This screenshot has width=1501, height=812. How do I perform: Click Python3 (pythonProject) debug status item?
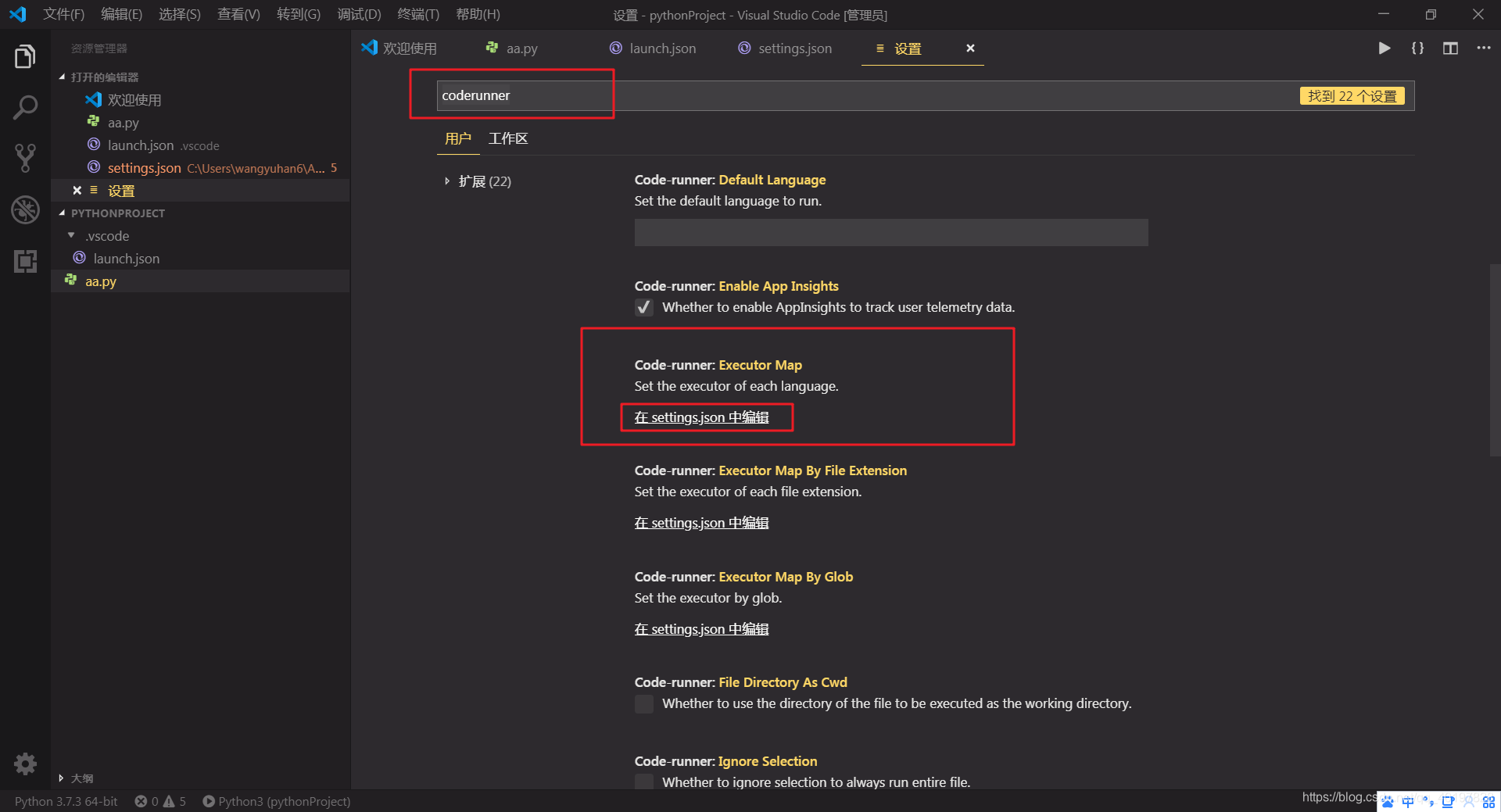tap(277, 801)
